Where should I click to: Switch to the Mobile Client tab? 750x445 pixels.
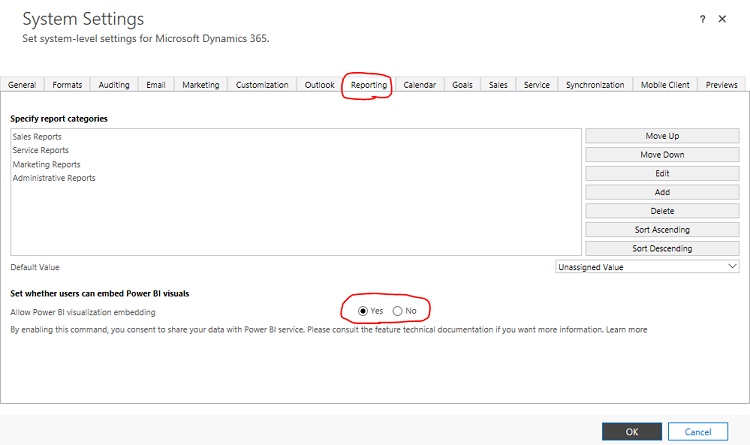coord(665,85)
